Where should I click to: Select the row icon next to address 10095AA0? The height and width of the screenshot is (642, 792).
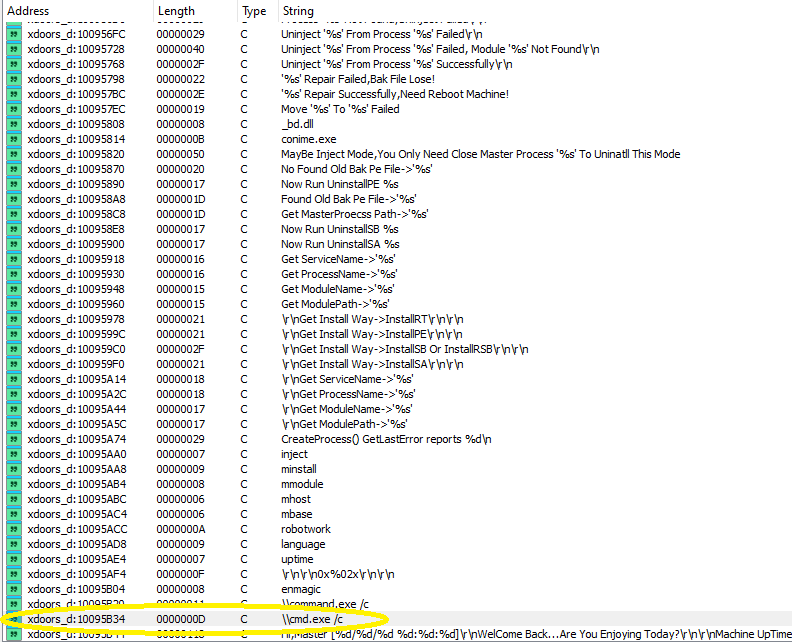(x=14, y=454)
